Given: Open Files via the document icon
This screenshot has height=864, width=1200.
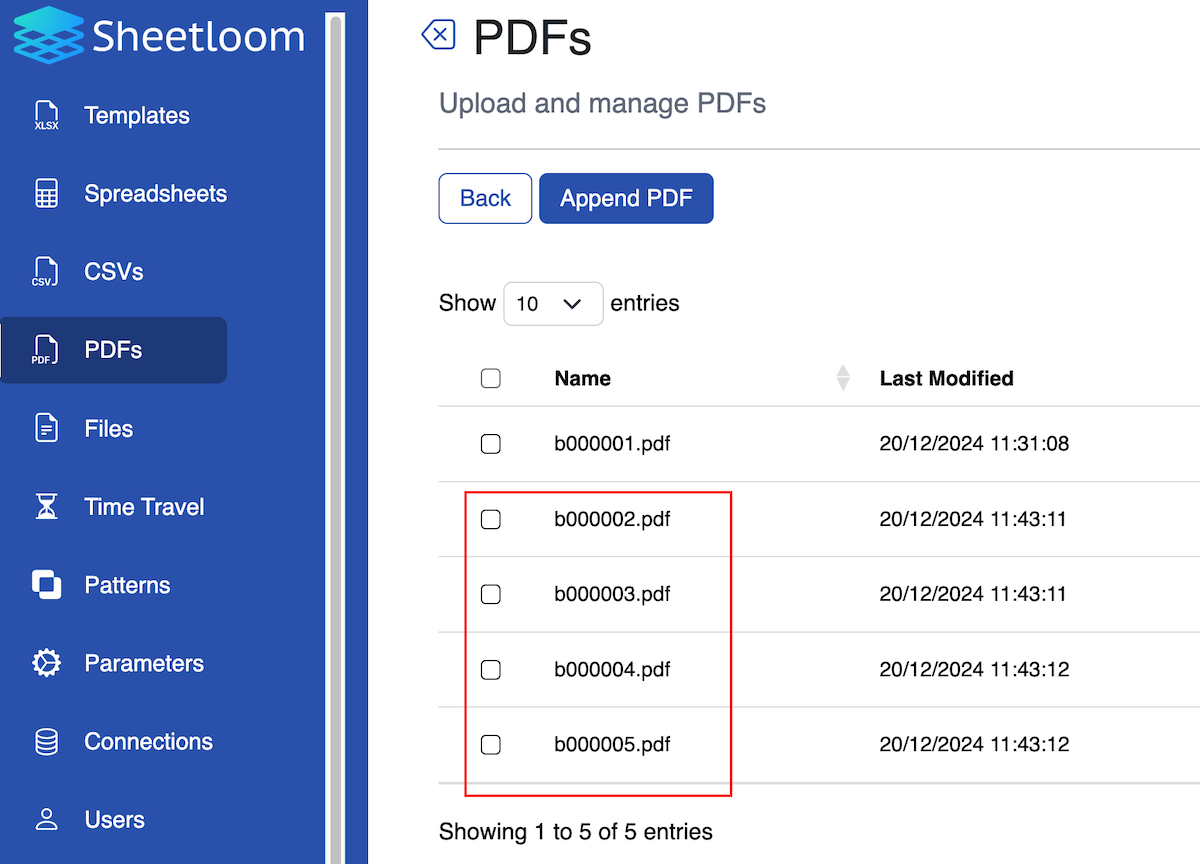Looking at the screenshot, I should [x=45, y=428].
